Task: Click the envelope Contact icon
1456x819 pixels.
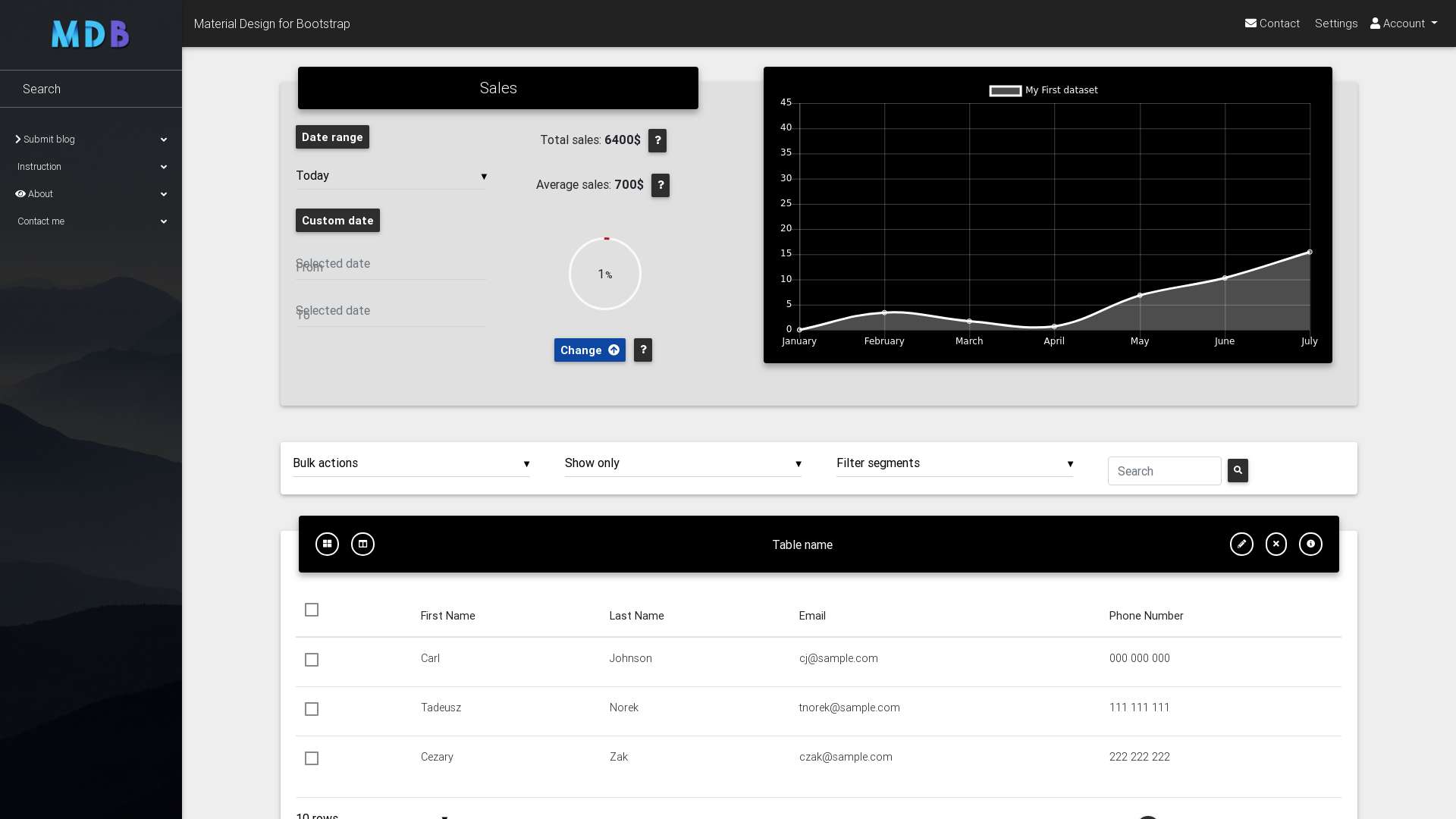Action: point(1250,24)
